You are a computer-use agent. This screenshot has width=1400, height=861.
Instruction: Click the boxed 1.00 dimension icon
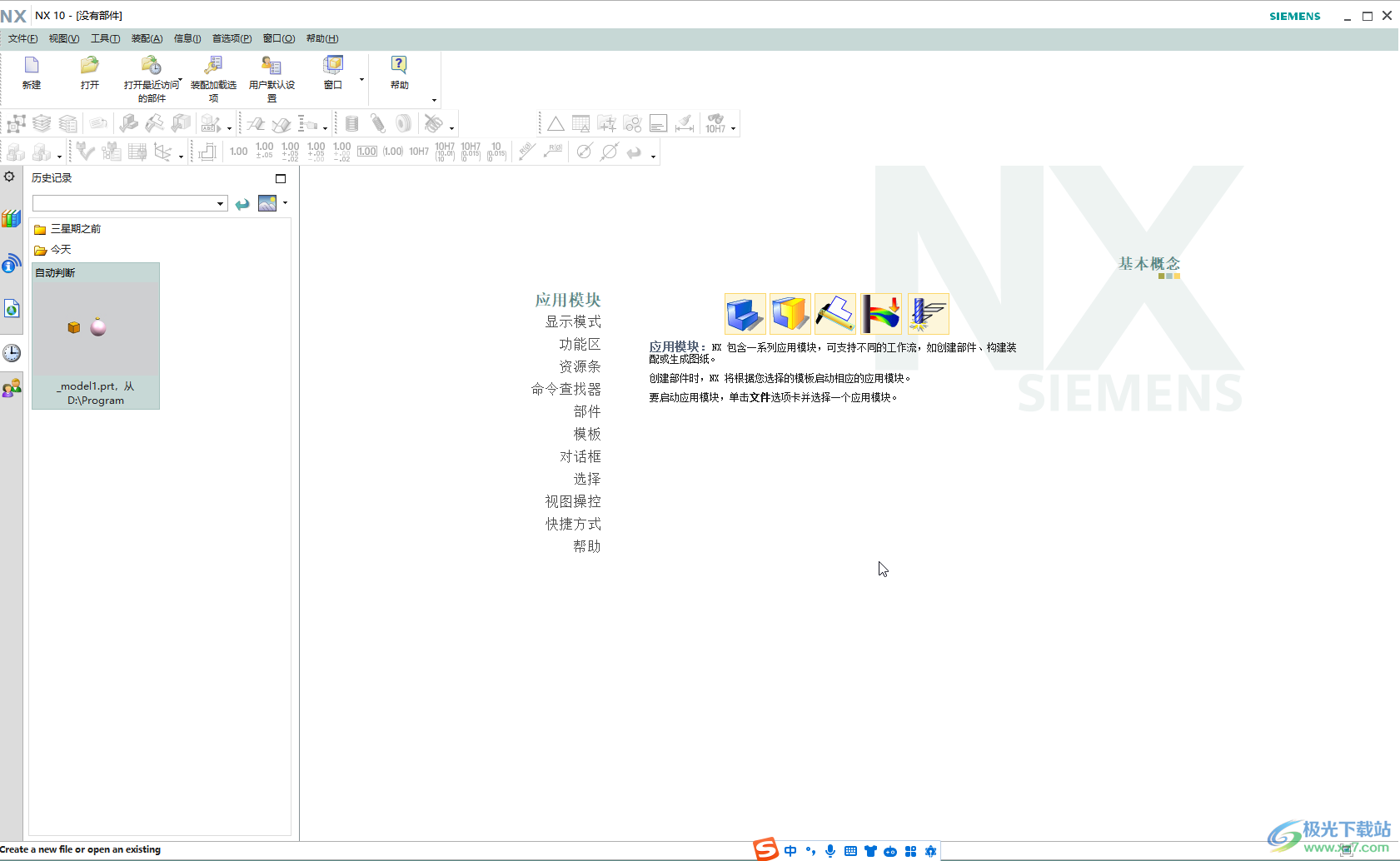point(367,151)
